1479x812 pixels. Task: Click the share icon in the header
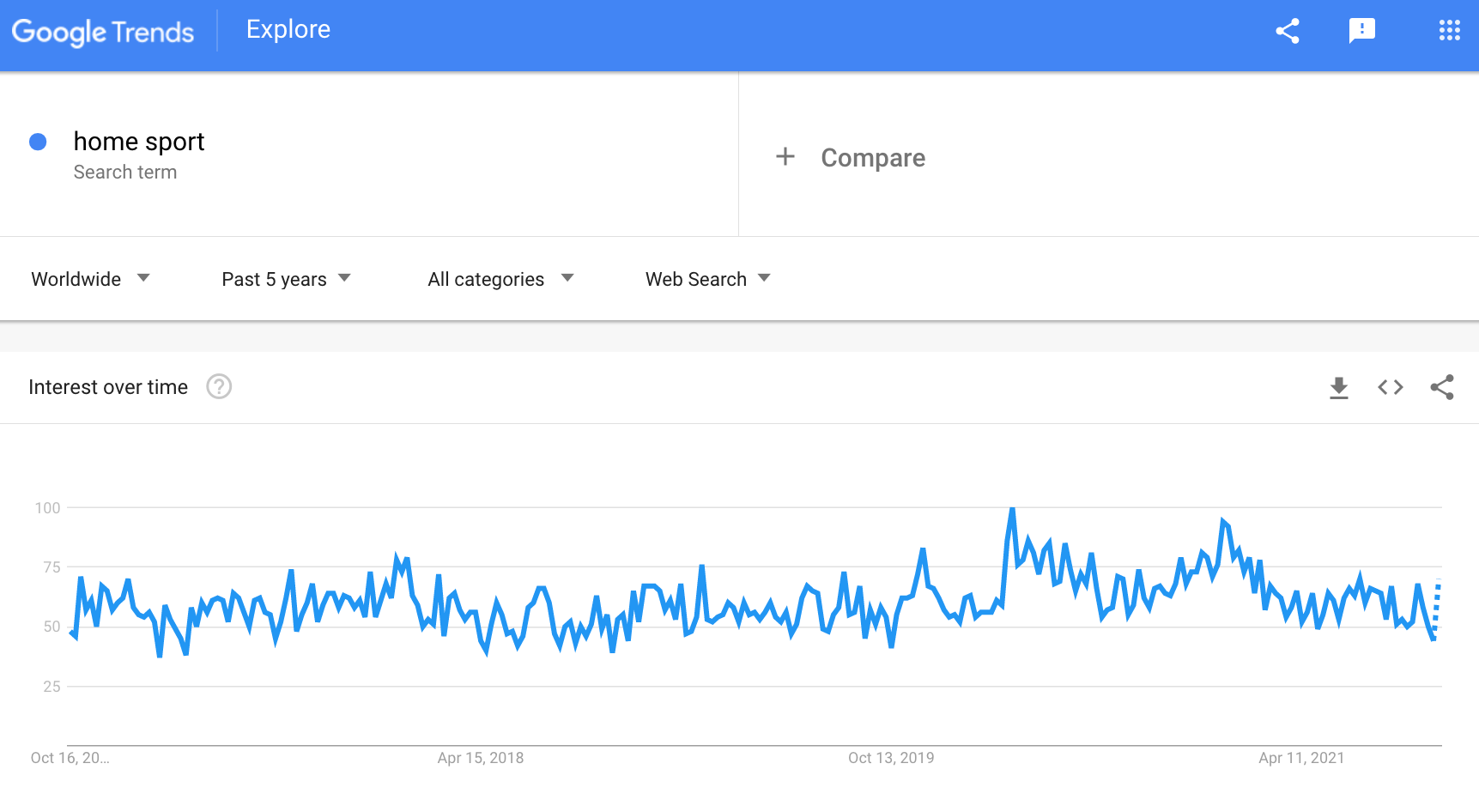pyautogui.click(x=1288, y=31)
